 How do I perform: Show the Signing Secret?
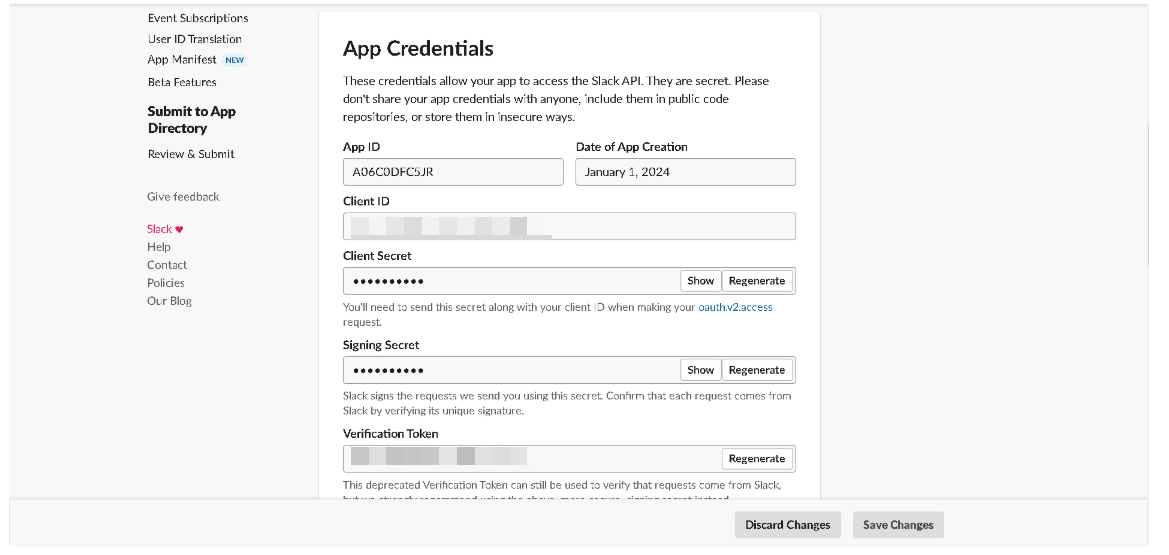[700, 370]
